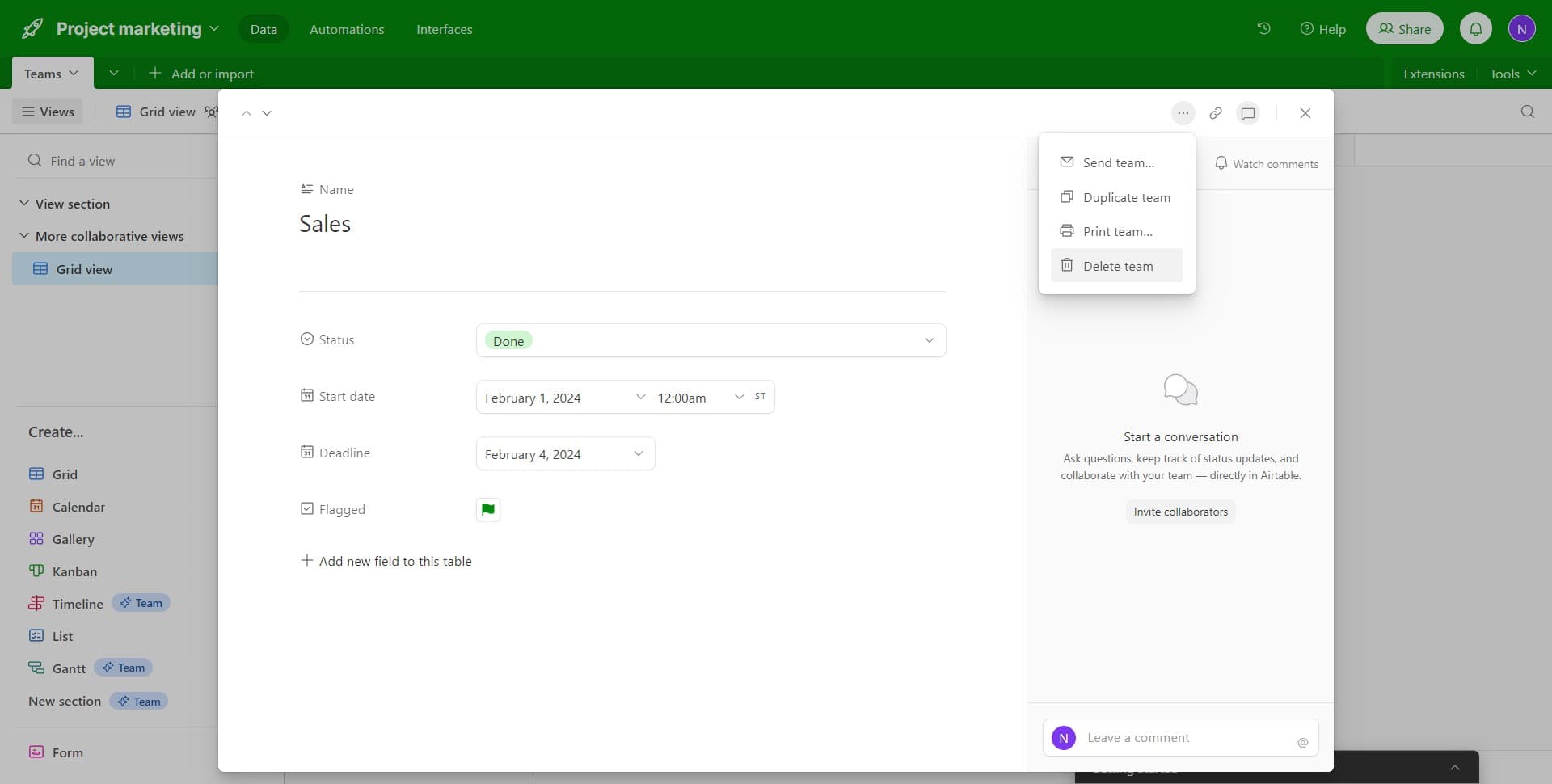Switch to the Automations tab
The width and height of the screenshot is (1552, 784).
[x=347, y=29]
